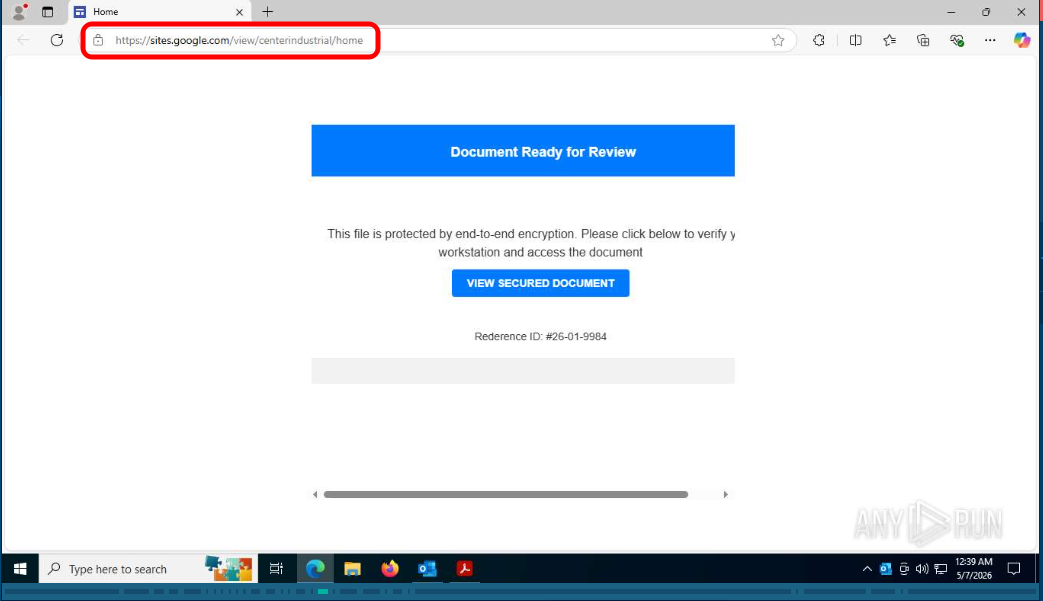
Task: Open Outlook from taskbar
Action: click(427, 569)
